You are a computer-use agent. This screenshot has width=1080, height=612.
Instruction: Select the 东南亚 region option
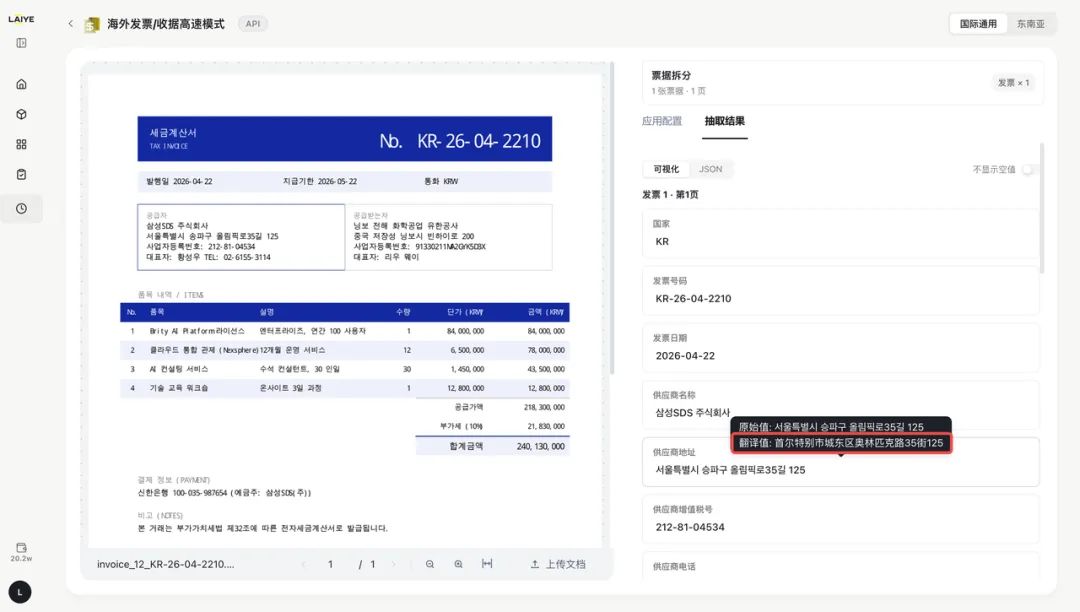[x=1030, y=24]
